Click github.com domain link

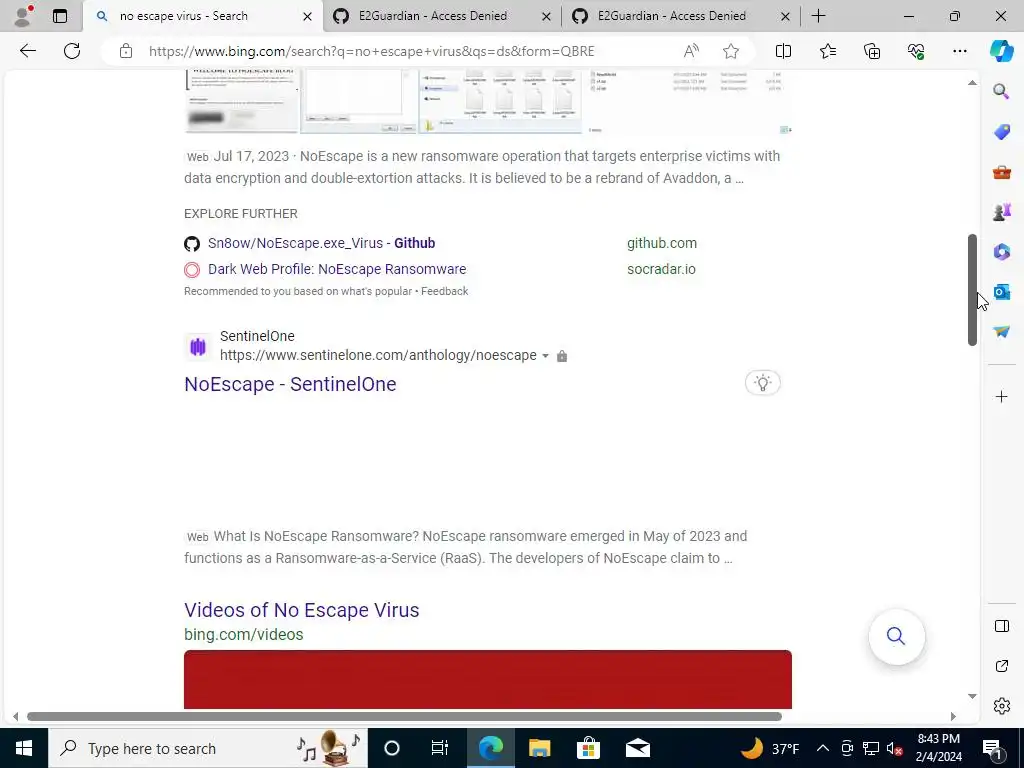pyautogui.click(x=662, y=243)
